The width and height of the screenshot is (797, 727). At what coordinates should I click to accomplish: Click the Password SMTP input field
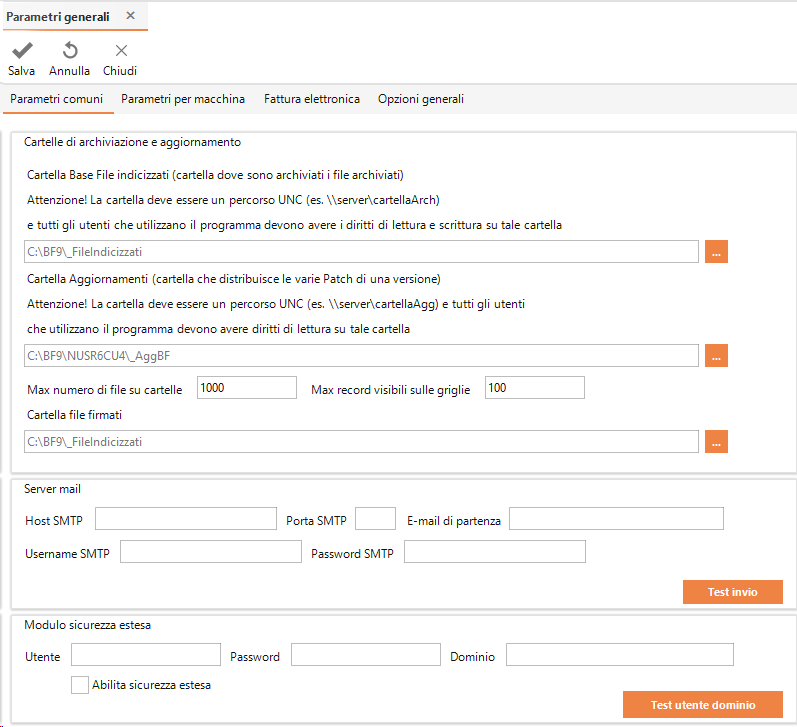[x=495, y=552]
